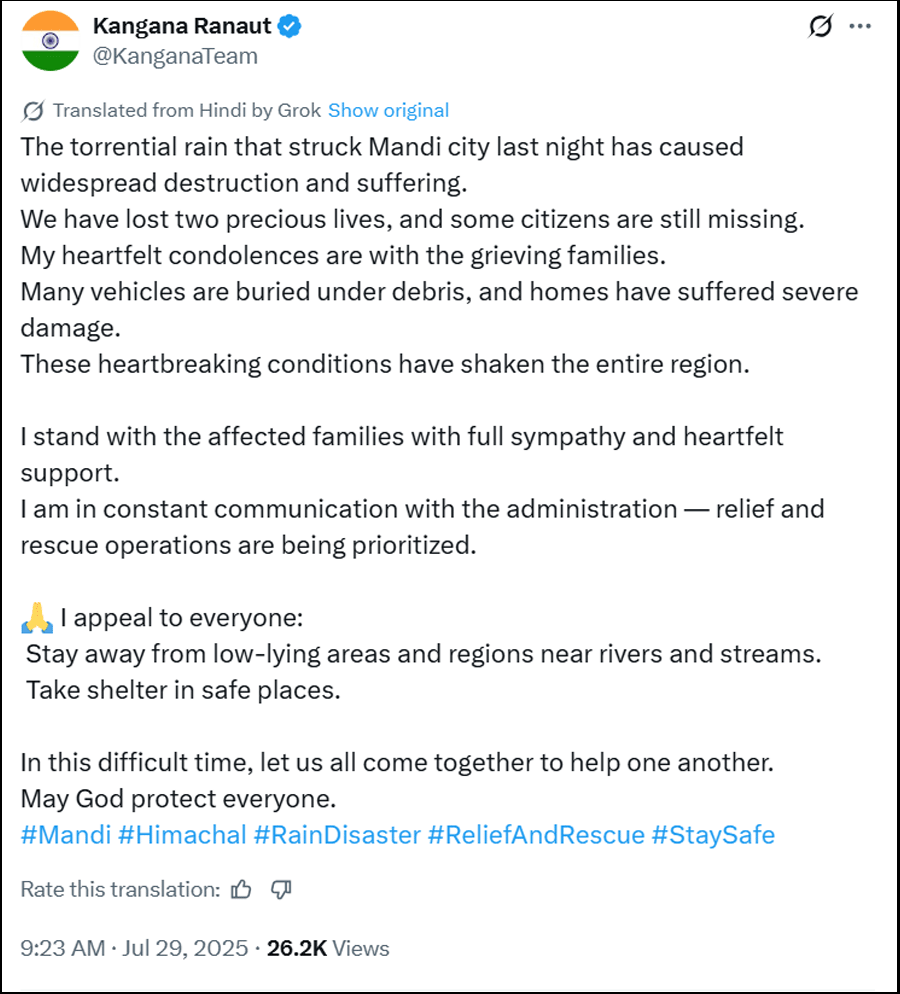The image size is (900, 994).
Task: Open the Kangana Ranaut profile name
Action: [182, 27]
